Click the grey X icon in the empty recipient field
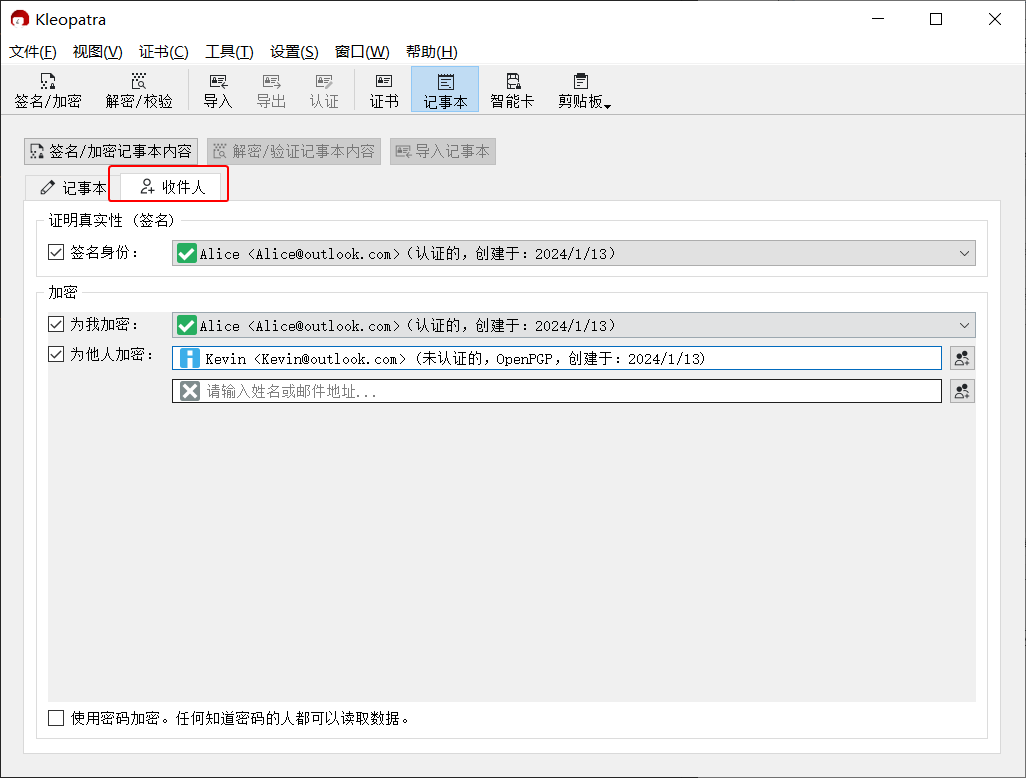 [x=190, y=391]
